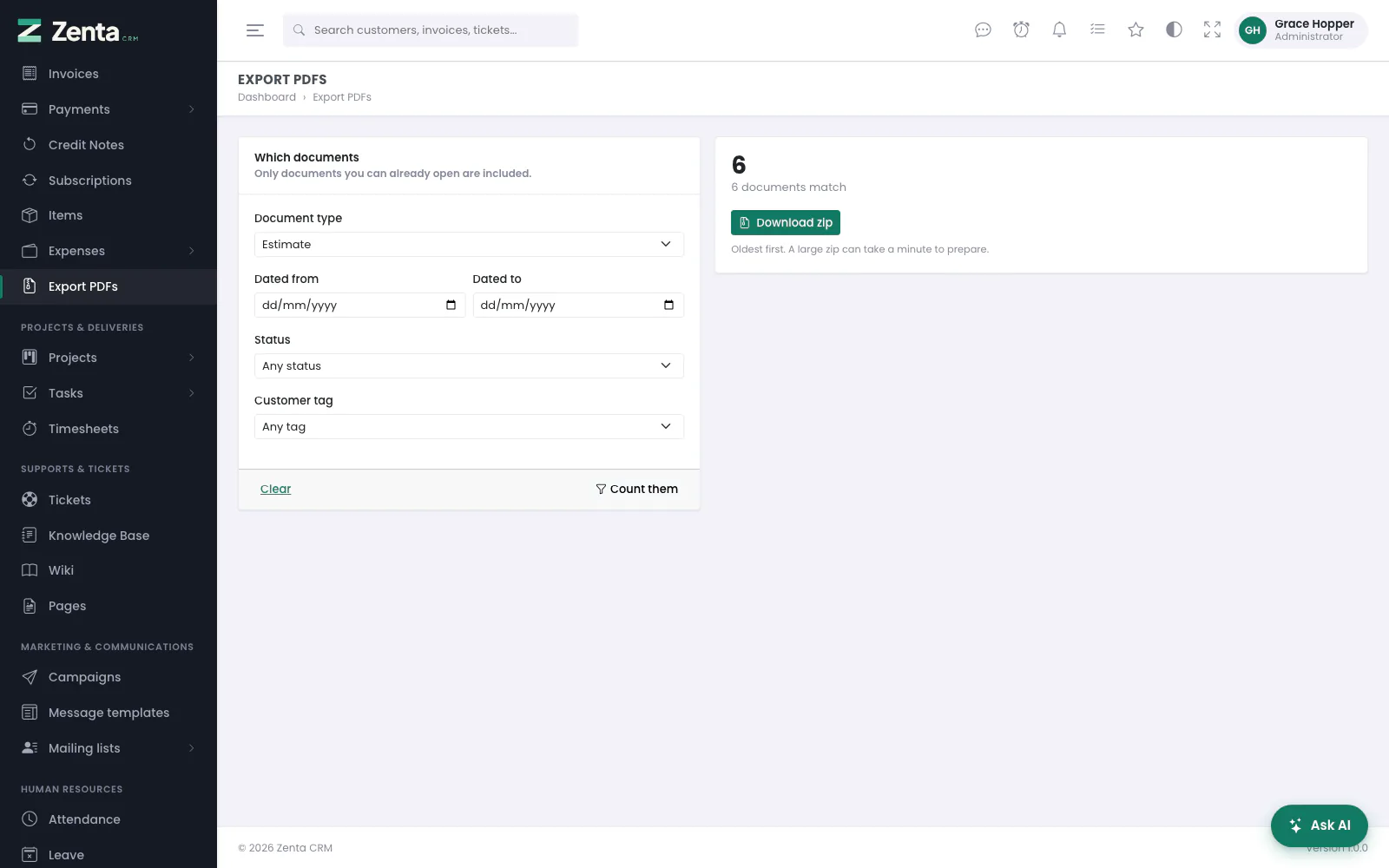Navigate to Subscriptions
The image size is (1389, 868).
pyautogui.click(x=109, y=181)
